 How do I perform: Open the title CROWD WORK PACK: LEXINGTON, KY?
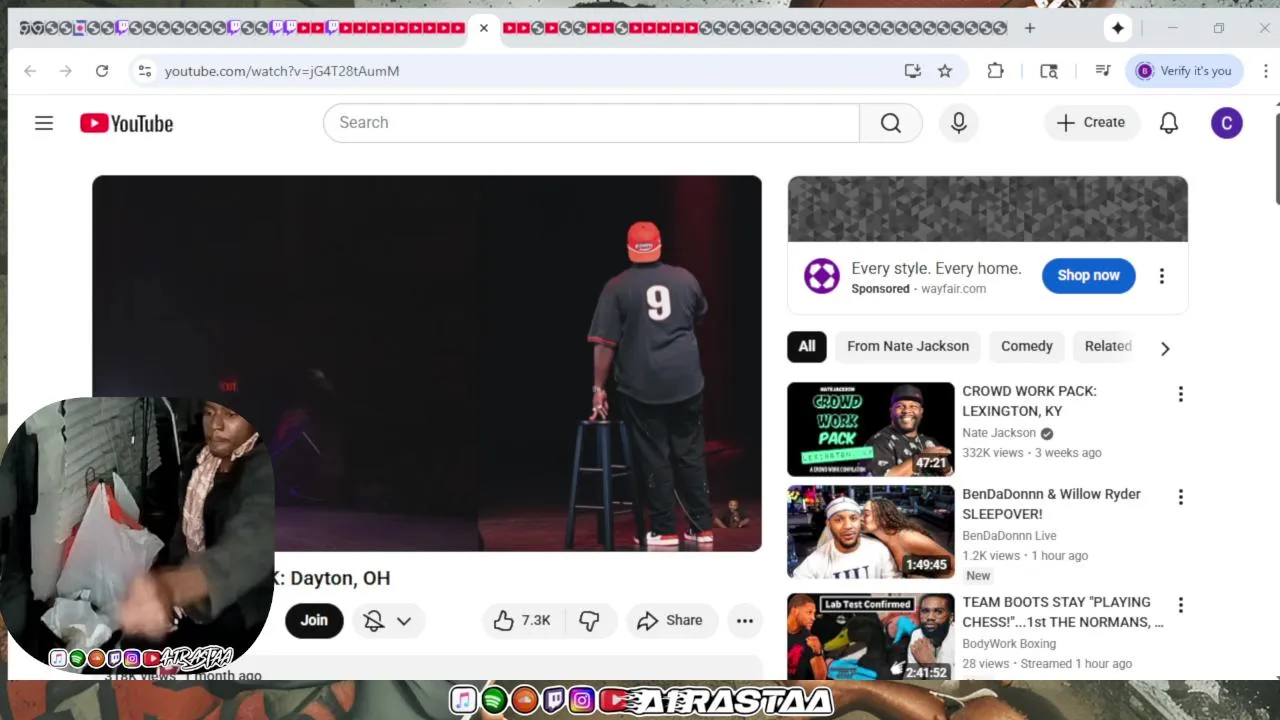pos(1029,401)
